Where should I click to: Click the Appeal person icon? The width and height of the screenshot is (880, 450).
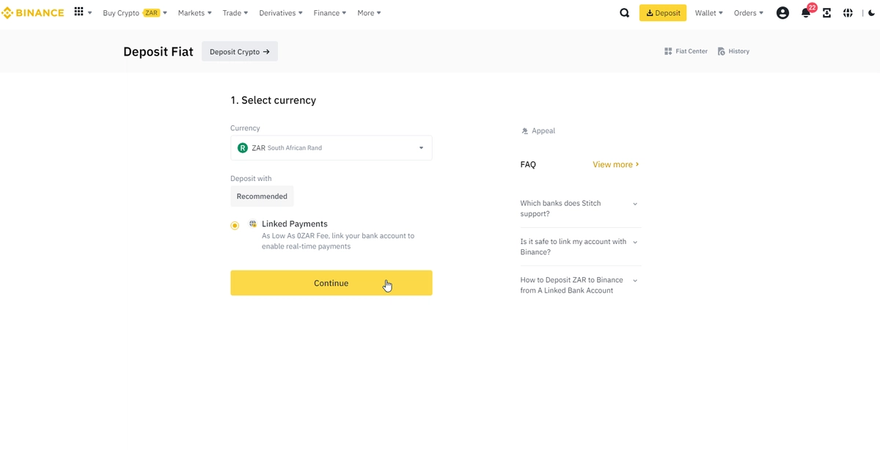click(x=525, y=131)
